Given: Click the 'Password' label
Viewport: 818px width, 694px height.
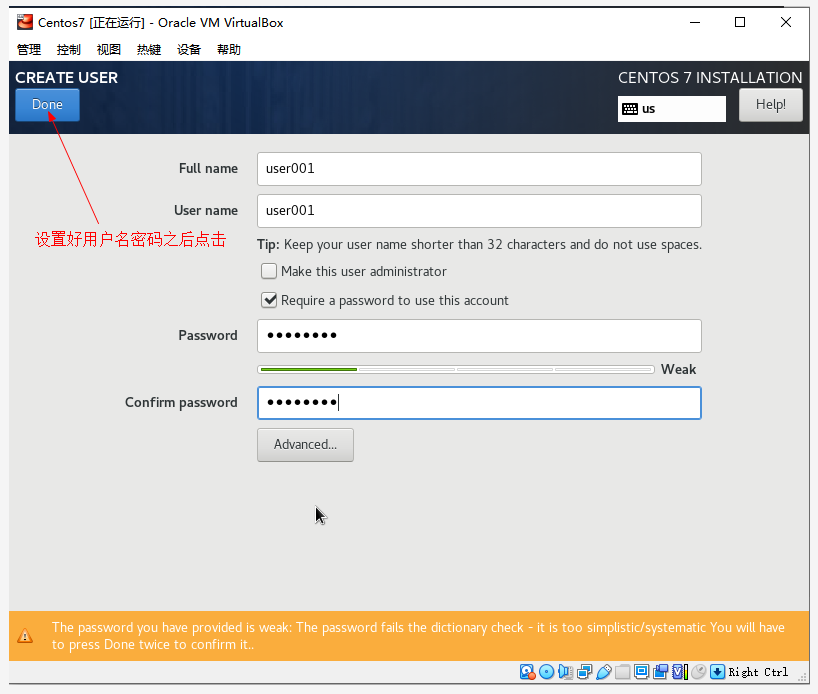Looking at the screenshot, I should 208,335.
